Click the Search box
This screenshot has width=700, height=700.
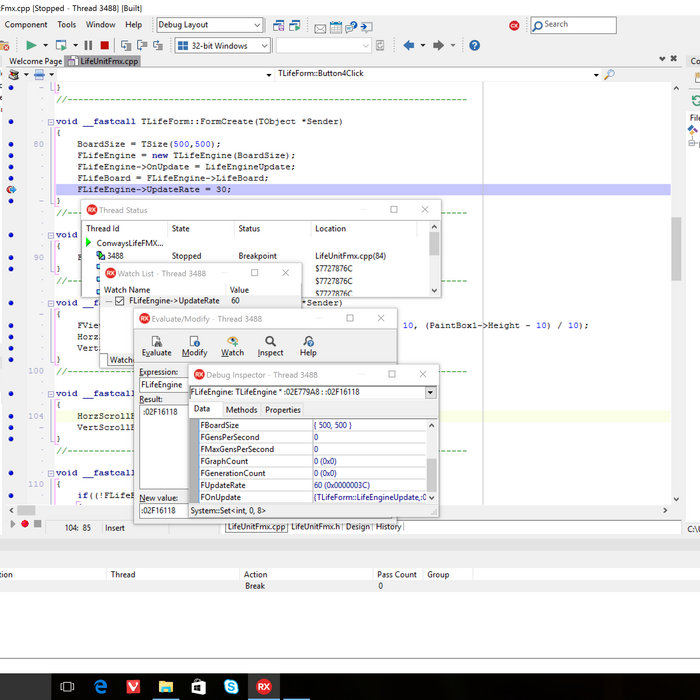(x=574, y=25)
